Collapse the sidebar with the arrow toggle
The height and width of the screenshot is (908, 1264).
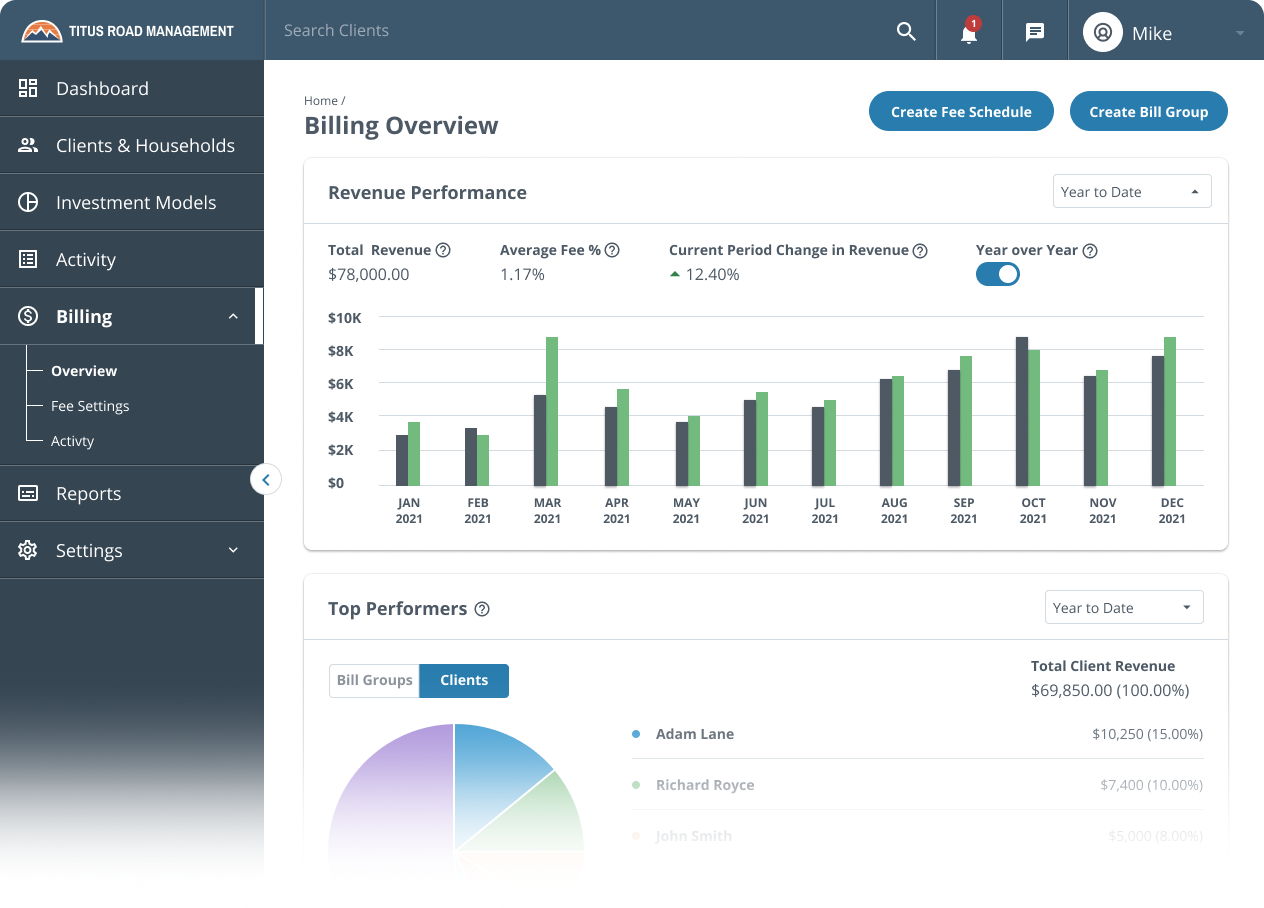click(x=266, y=479)
